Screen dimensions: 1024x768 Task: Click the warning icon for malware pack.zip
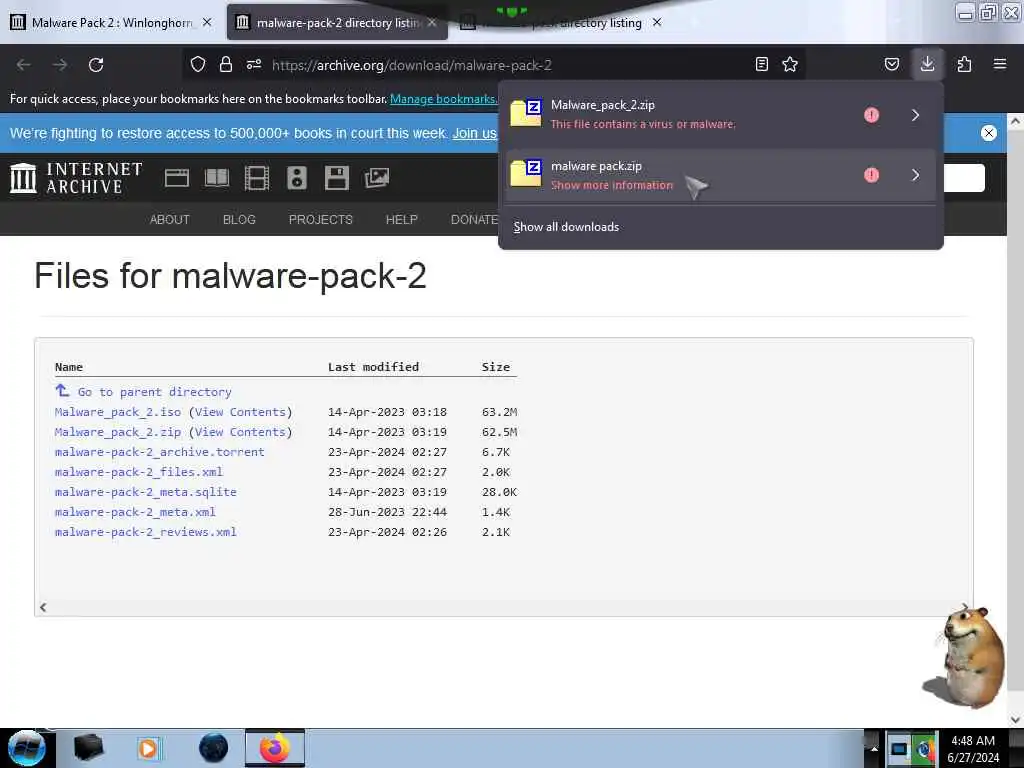tap(871, 175)
